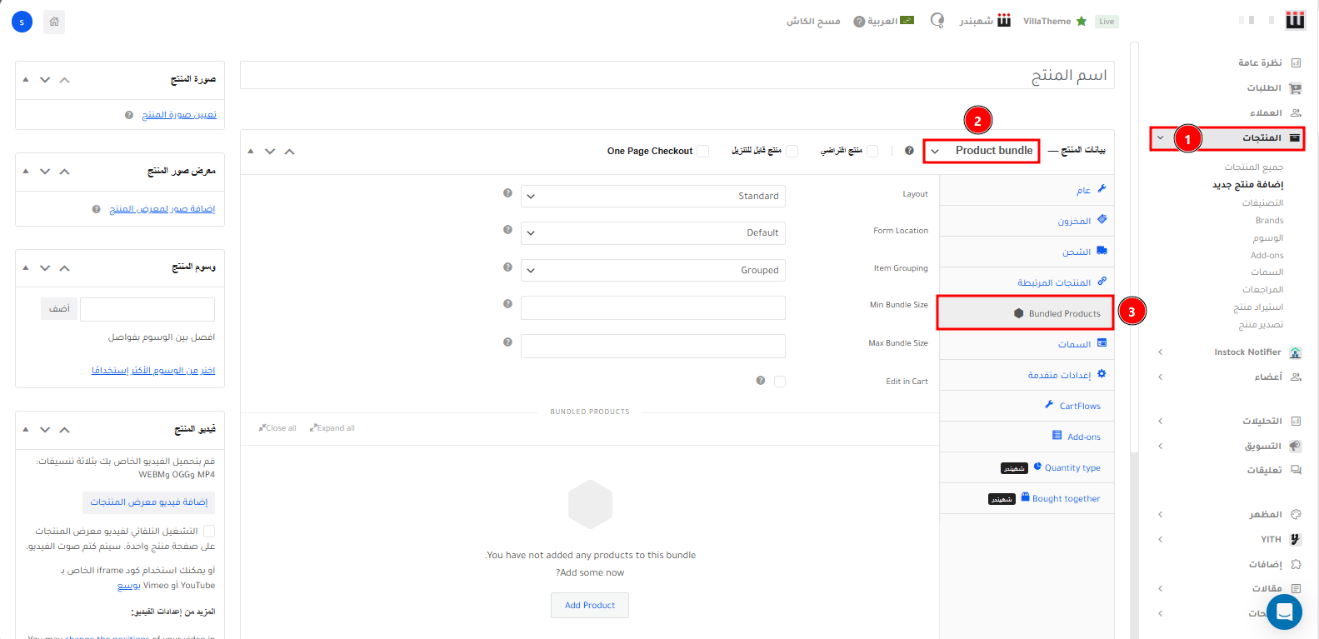The height and width of the screenshot is (639, 1319).
Task: Click the YITH icon in sidebar
Action: pyautogui.click(x=1296, y=539)
